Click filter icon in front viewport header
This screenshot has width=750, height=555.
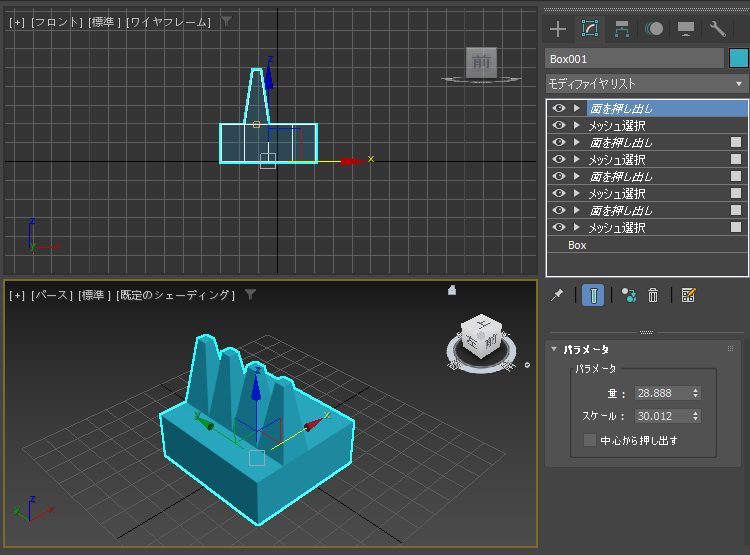click(226, 21)
